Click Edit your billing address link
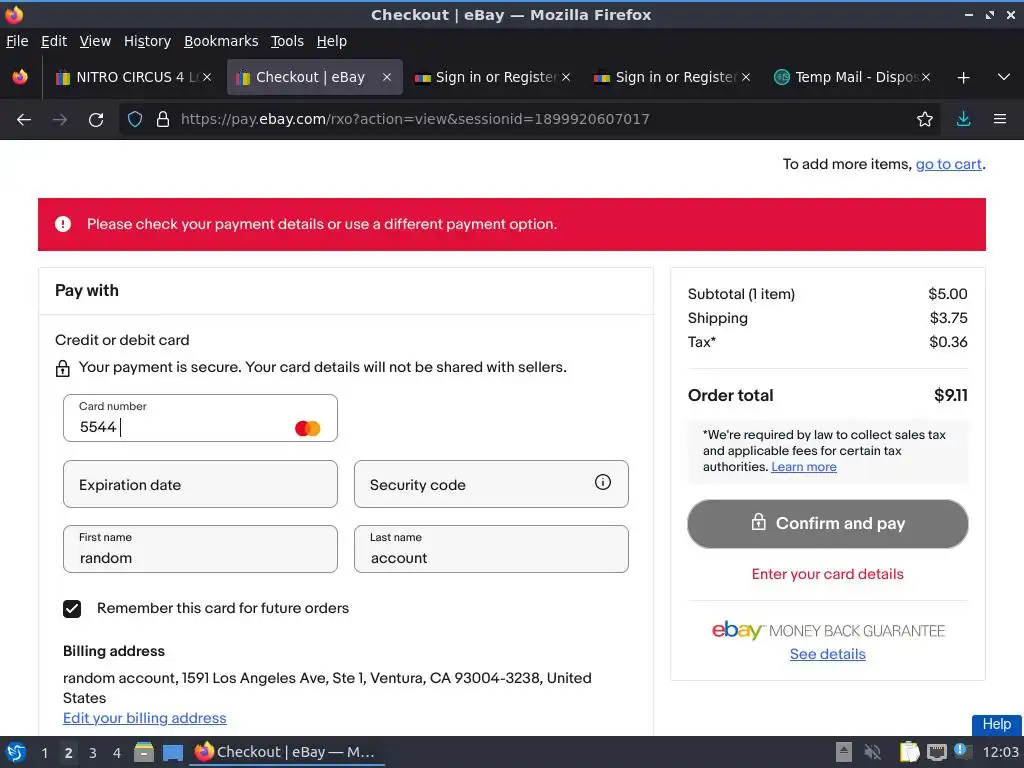This screenshot has width=1024, height=768. click(144, 718)
